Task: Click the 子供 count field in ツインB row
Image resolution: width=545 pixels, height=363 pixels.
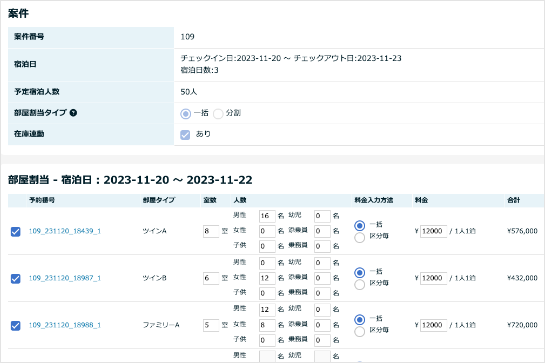Action: (x=267, y=293)
